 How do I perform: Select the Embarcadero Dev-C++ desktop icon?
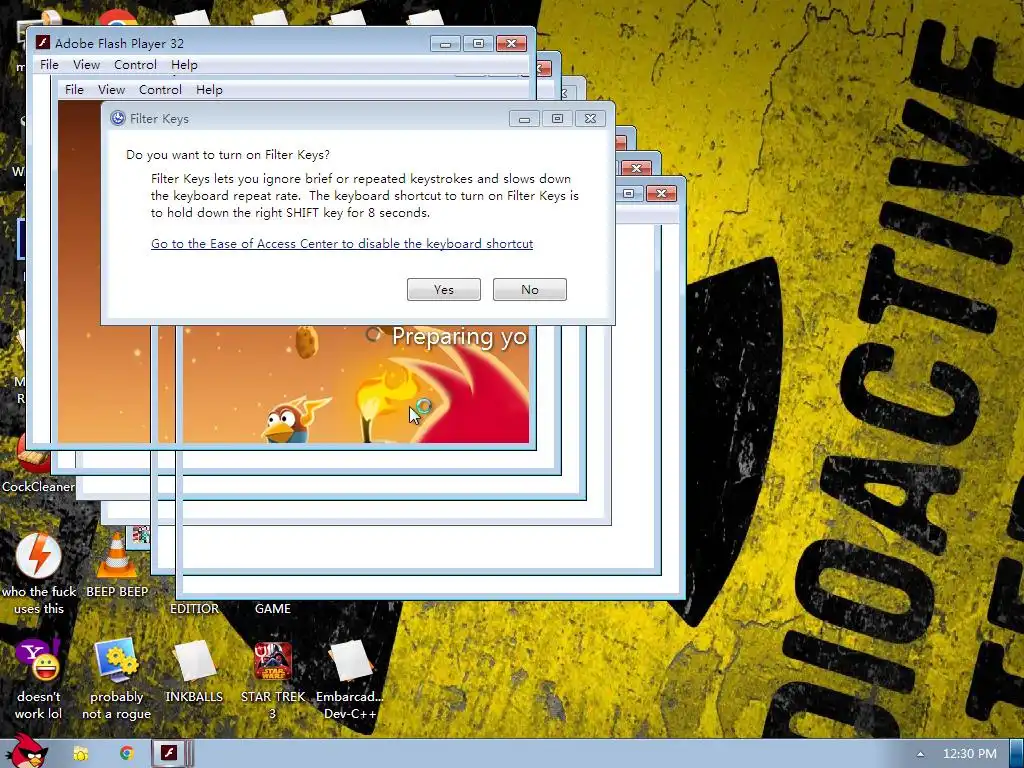(x=350, y=679)
